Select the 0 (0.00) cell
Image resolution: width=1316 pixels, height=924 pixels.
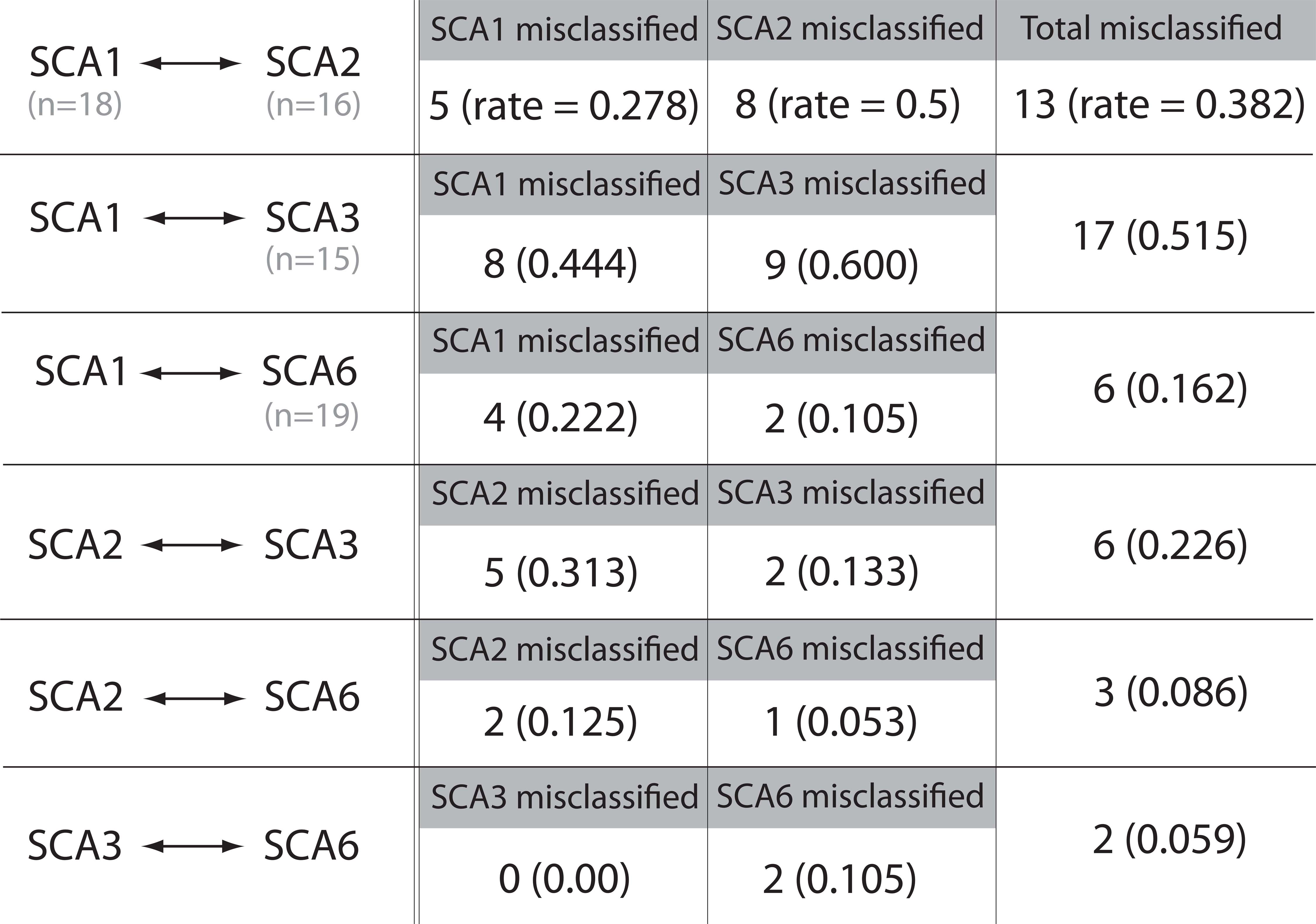pos(564,879)
